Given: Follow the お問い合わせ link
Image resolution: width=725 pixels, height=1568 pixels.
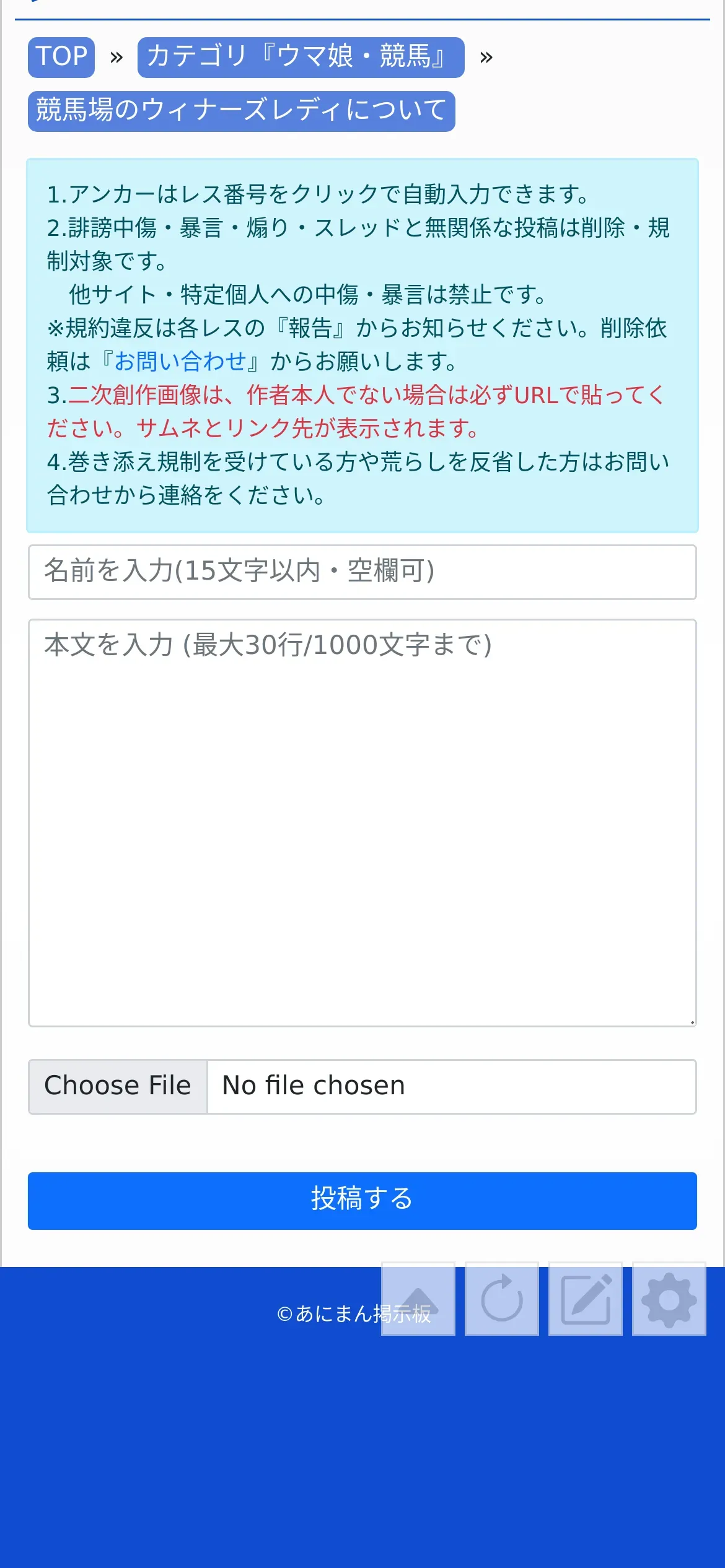Looking at the screenshot, I should click(x=181, y=362).
